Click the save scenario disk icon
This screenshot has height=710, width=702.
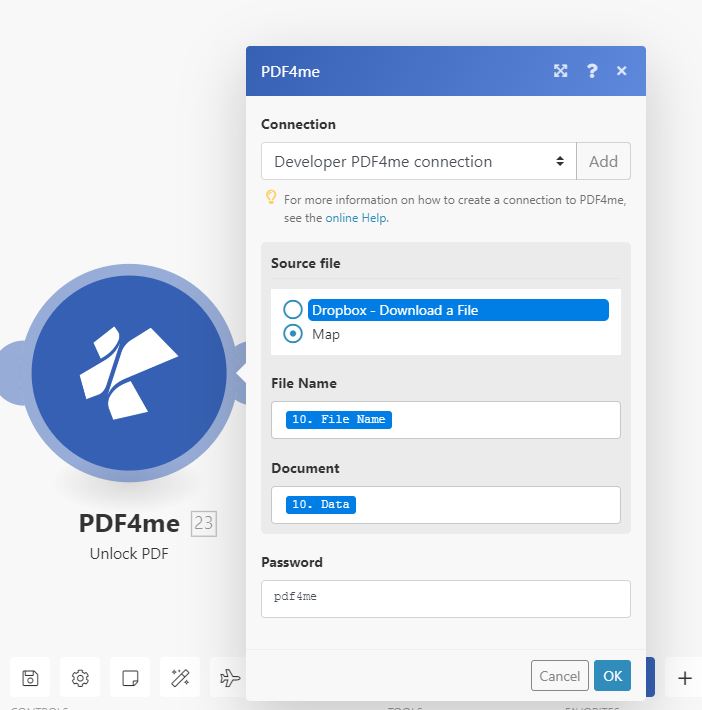[x=30, y=678]
